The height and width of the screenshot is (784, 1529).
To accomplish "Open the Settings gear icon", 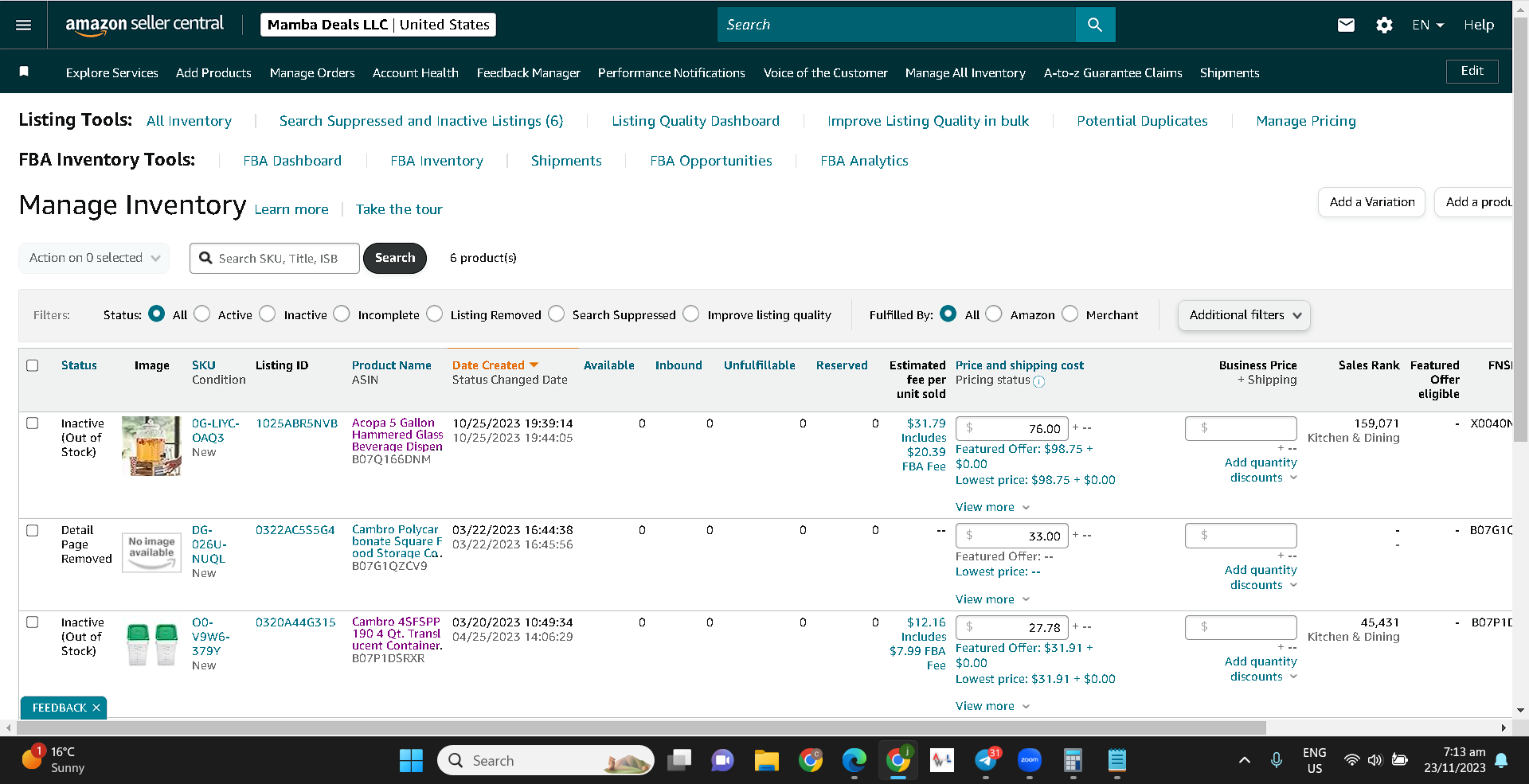I will (x=1384, y=25).
